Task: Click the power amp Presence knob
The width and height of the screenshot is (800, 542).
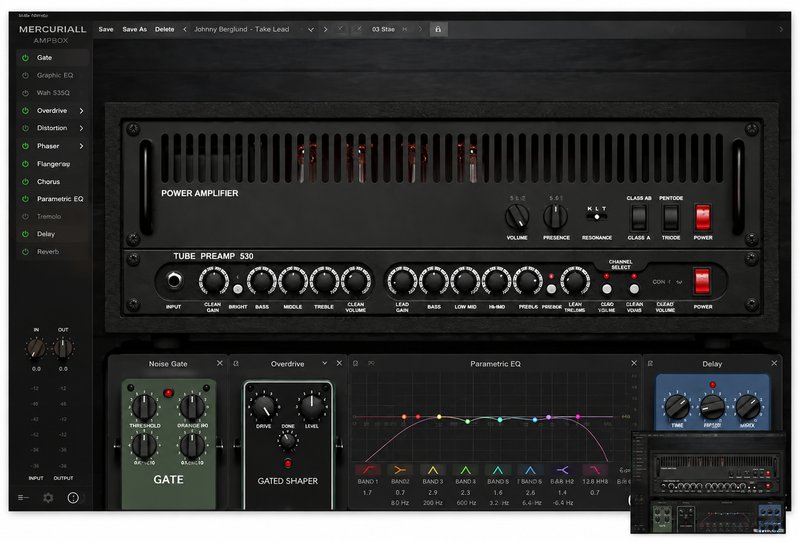Action: (x=556, y=217)
